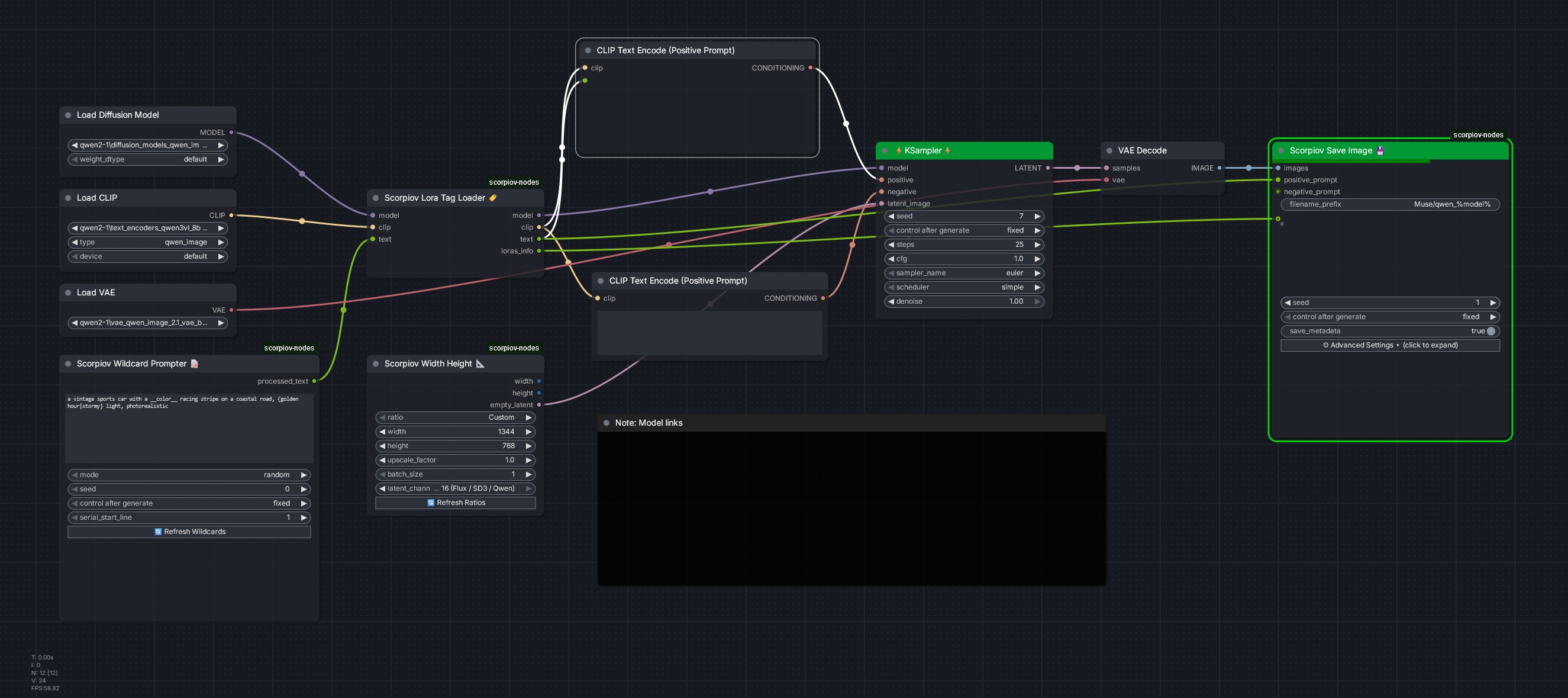This screenshot has height=698, width=1568.
Task: Collapse the Scorpiov Wildcard Prompter node dot
Action: tap(68, 364)
